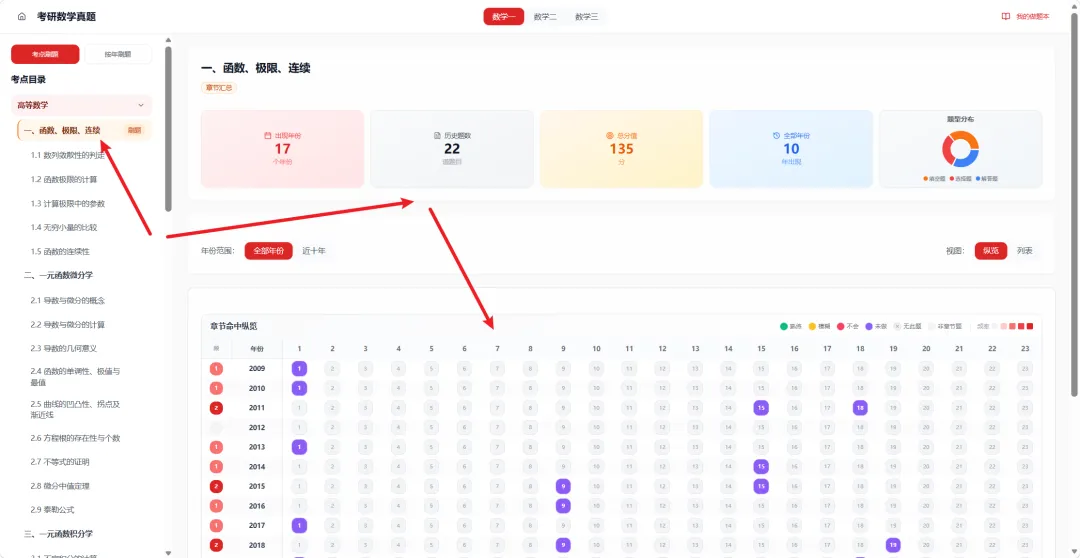Open 数学一 tab

click(503, 17)
